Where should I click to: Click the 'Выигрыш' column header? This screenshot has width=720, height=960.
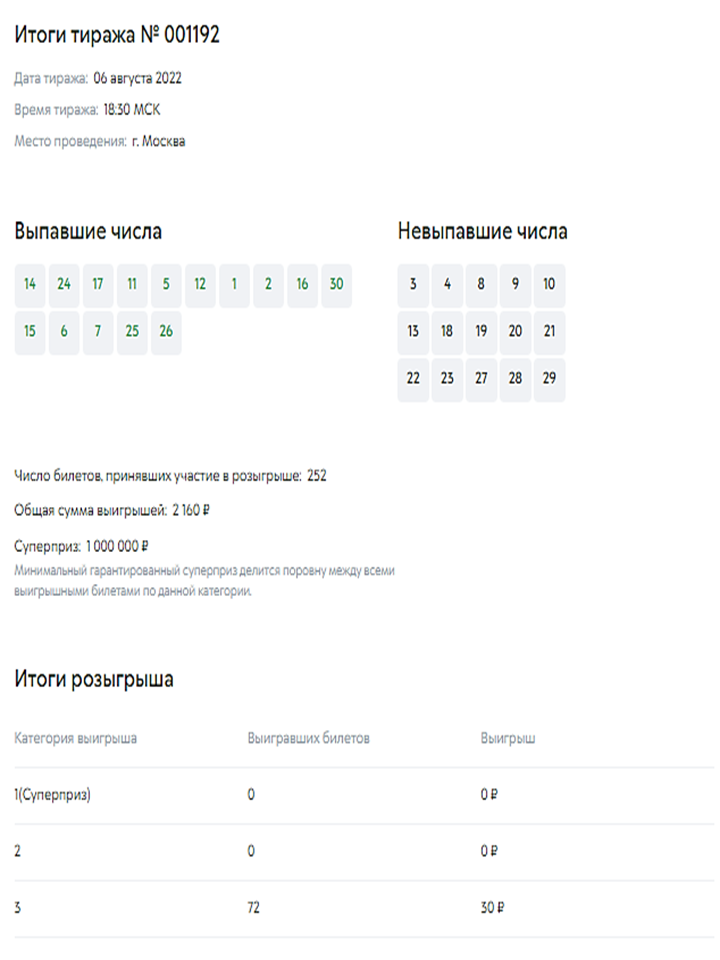[x=508, y=739]
